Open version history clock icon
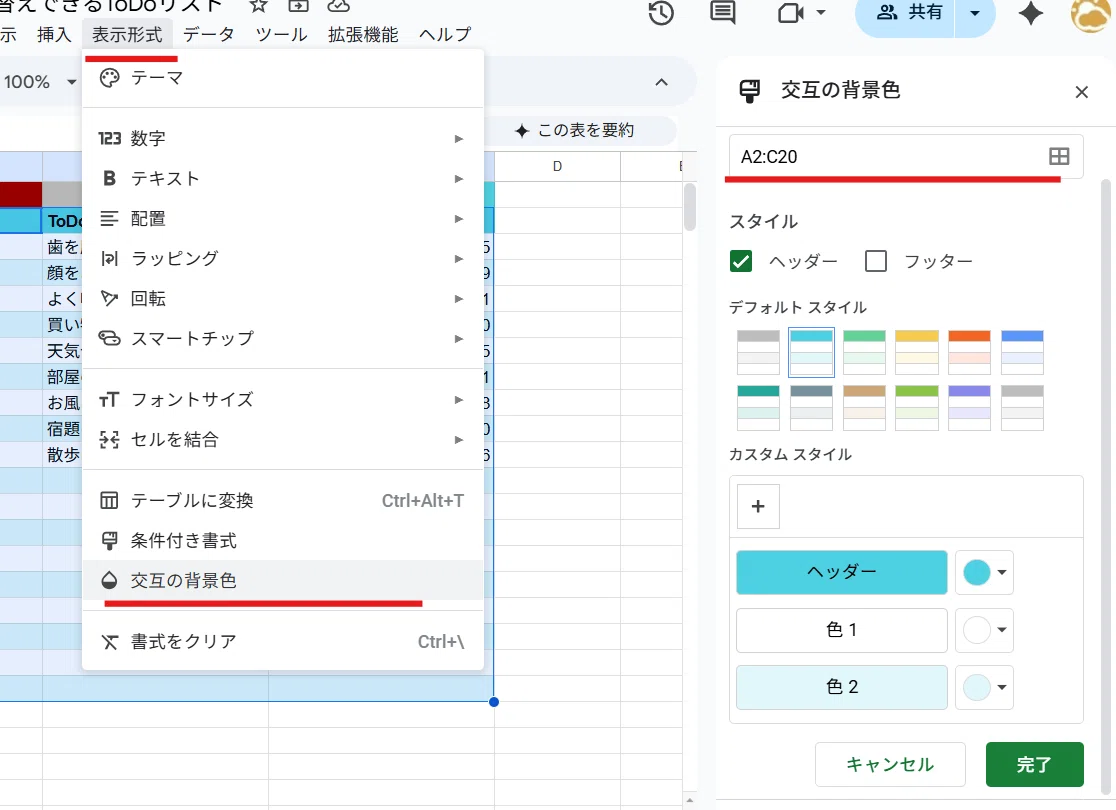This screenshot has height=810, width=1116. point(661,13)
